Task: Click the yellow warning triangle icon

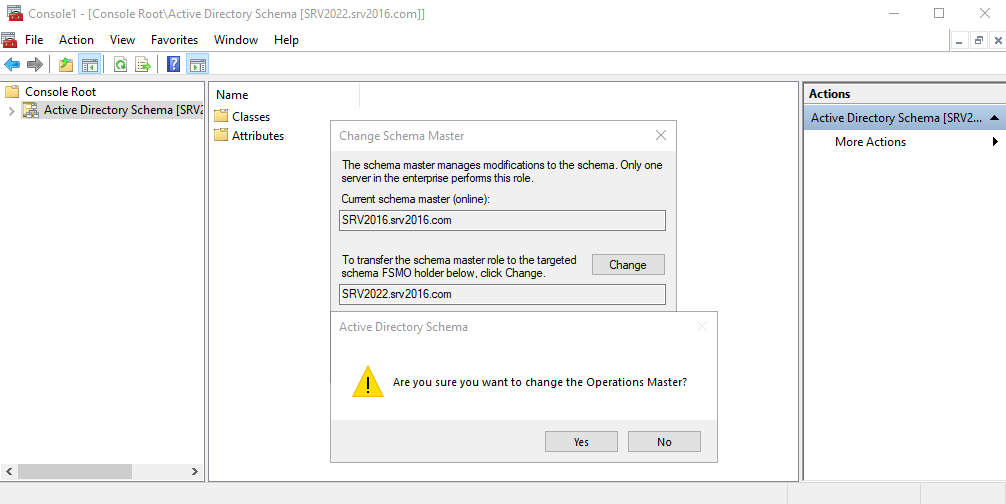Action: click(368, 382)
